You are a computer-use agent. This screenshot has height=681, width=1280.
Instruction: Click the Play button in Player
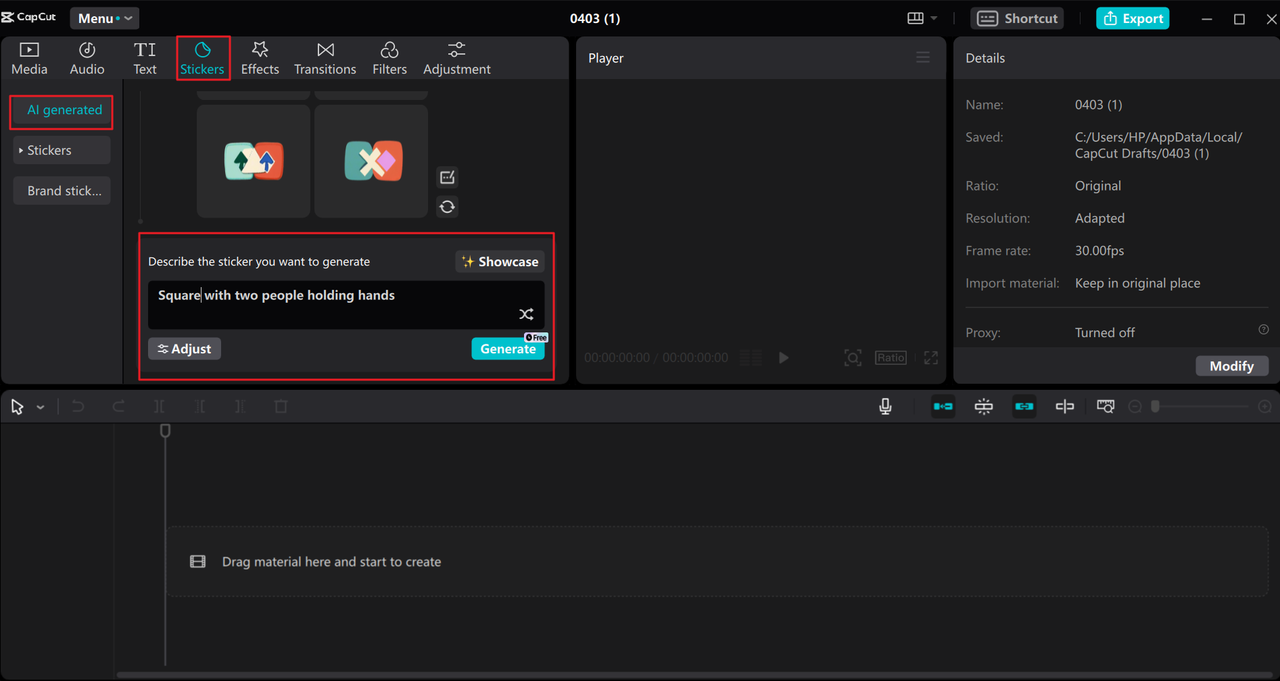(x=783, y=357)
